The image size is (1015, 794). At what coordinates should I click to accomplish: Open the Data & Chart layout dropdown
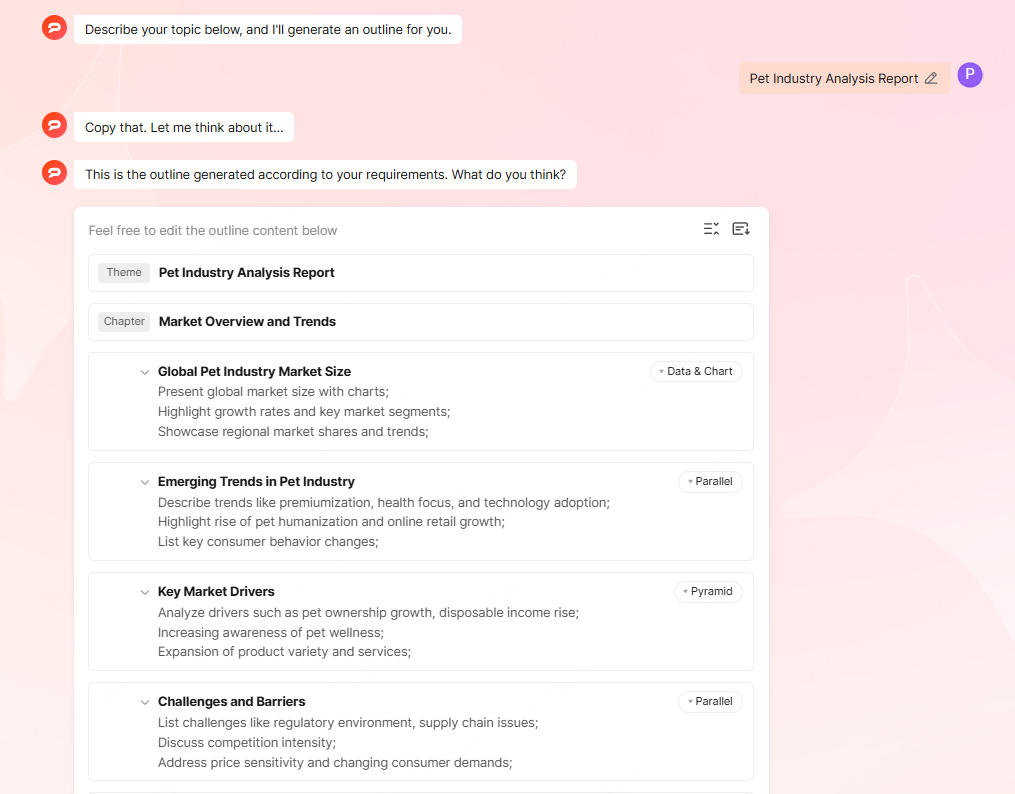click(696, 371)
